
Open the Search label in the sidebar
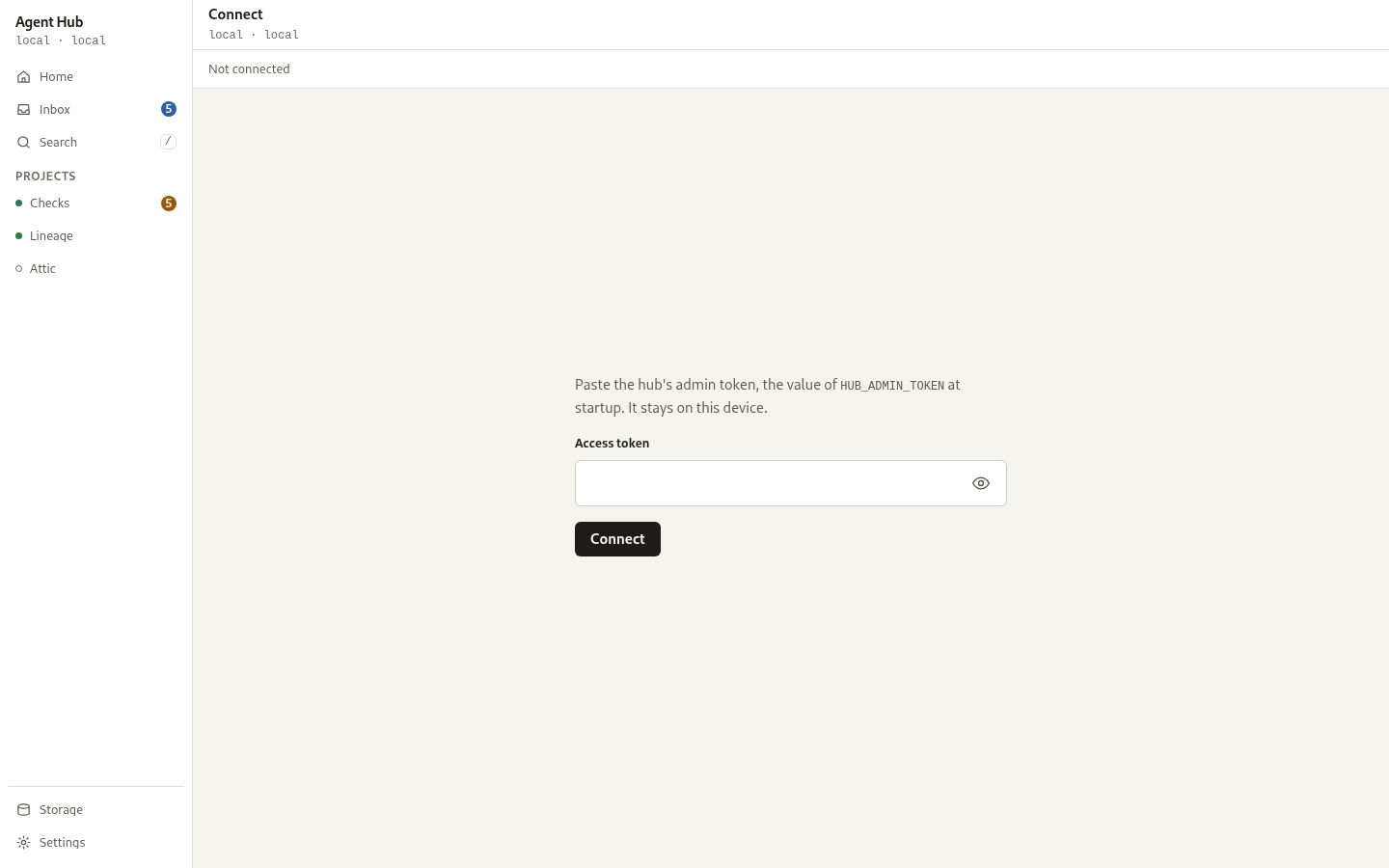click(58, 143)
